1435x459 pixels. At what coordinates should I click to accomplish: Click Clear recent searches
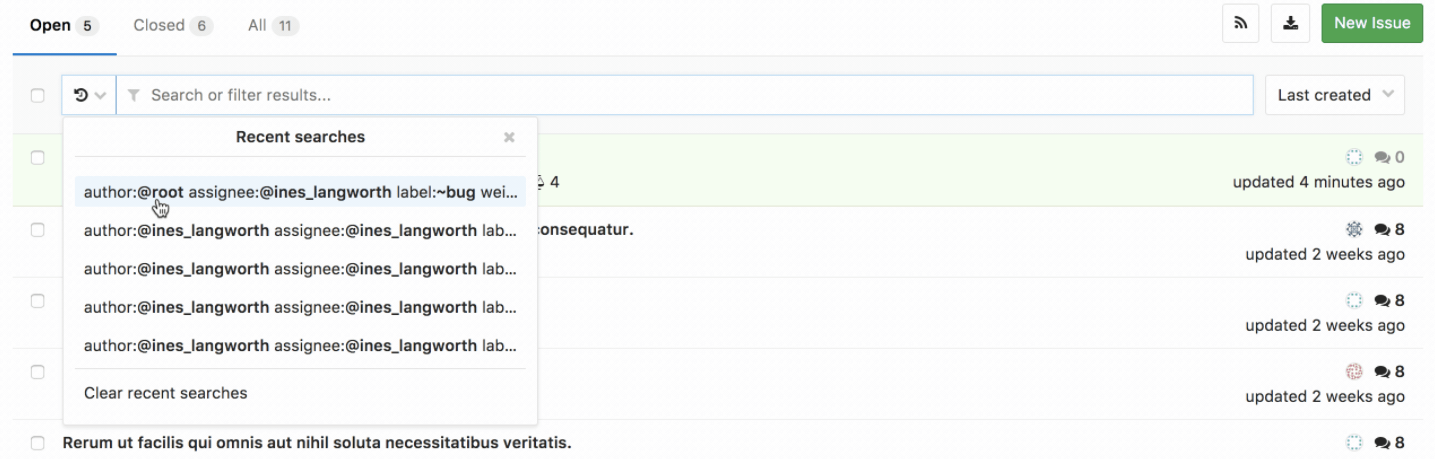166,393
